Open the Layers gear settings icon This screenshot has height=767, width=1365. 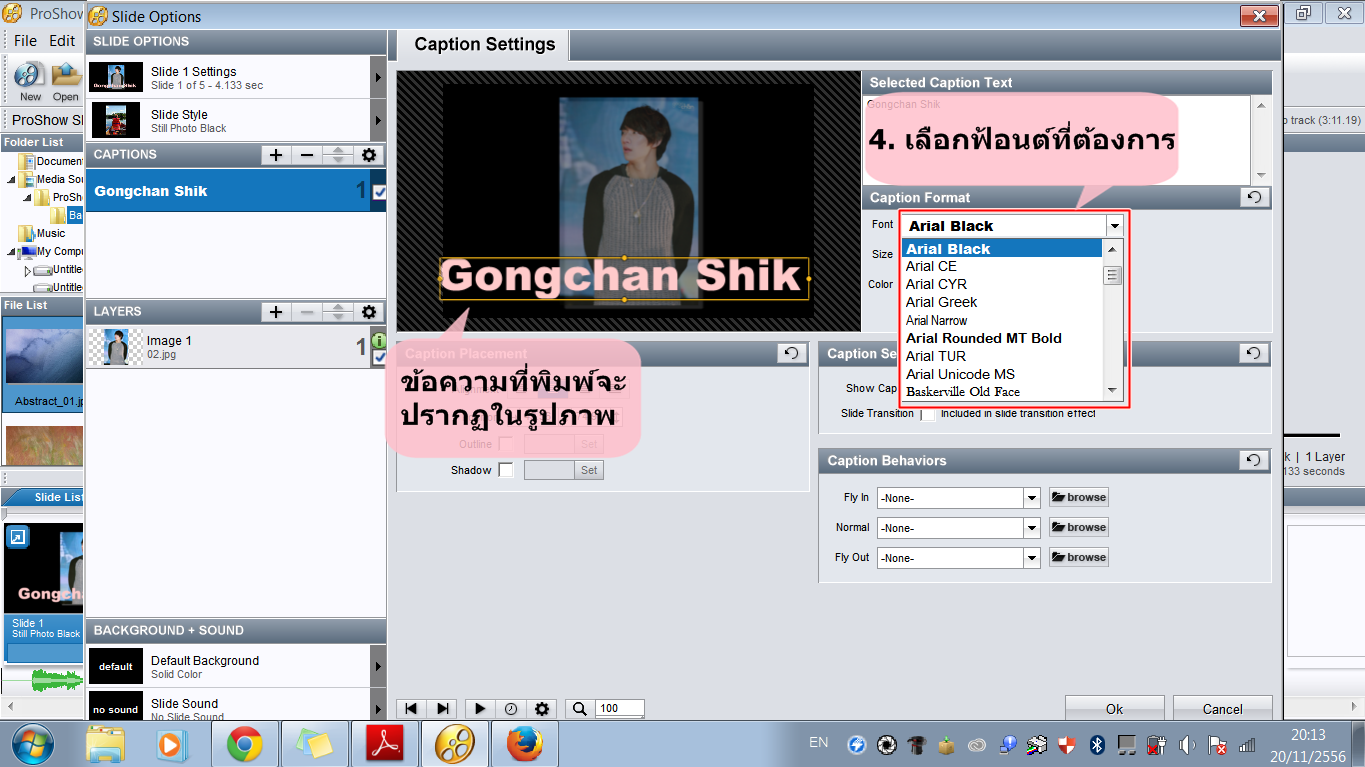(x=369, y=312)
